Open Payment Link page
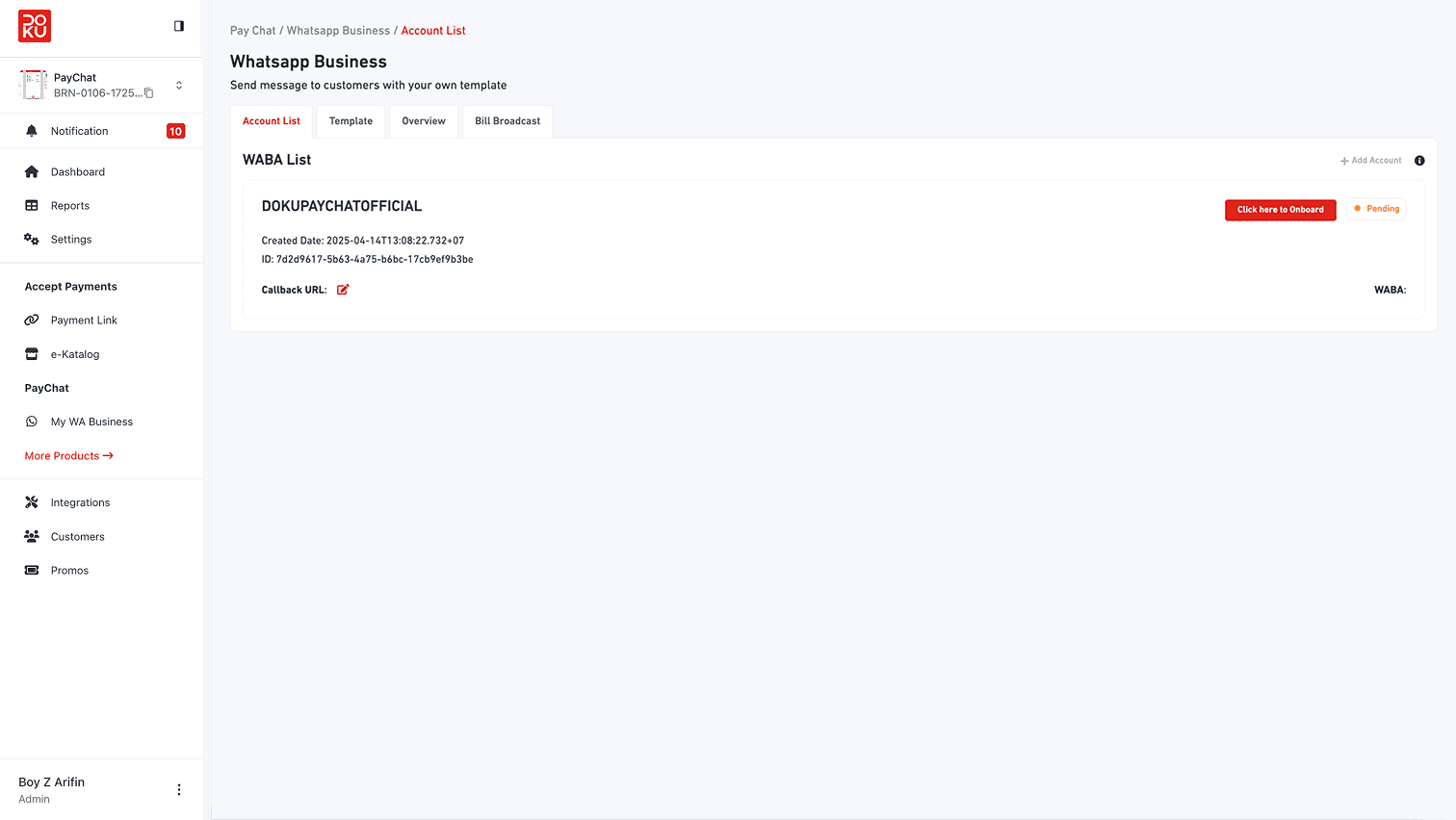 (84, 320)
